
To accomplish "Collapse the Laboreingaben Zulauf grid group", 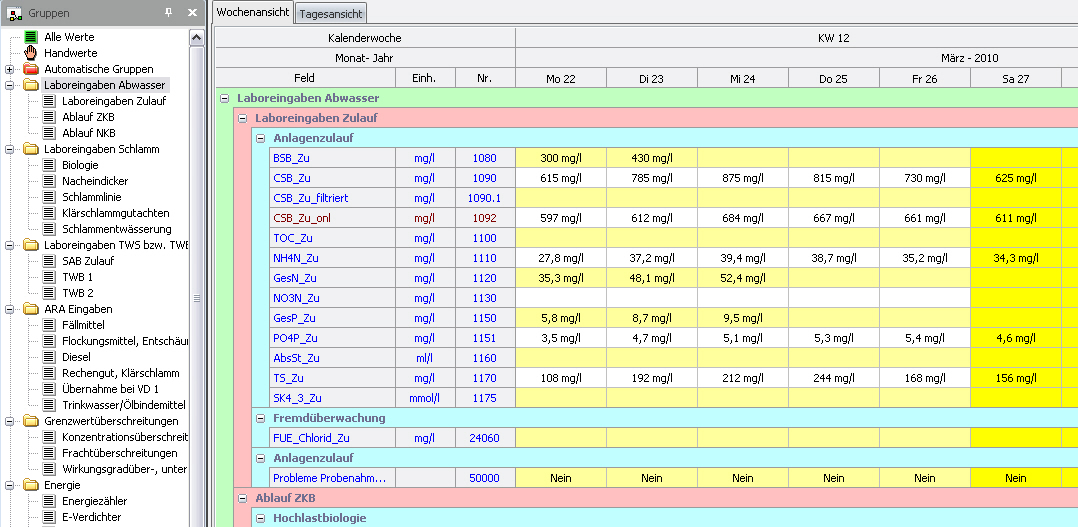I will (241, 118).
